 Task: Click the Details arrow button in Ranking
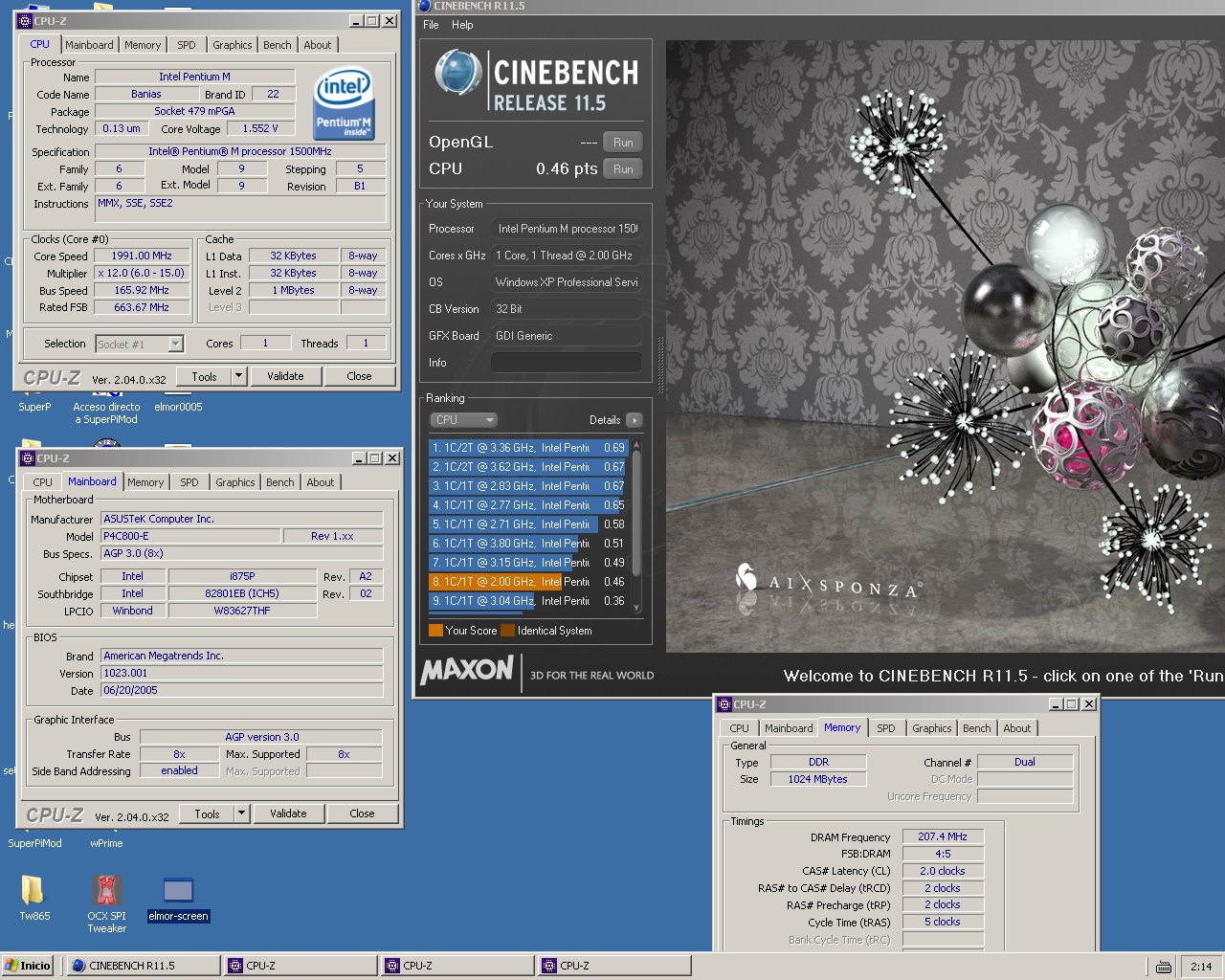tap(635, 420)
